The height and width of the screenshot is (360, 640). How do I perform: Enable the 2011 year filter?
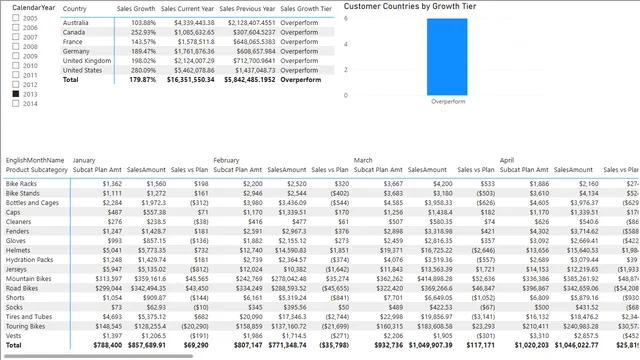[x=16, y=75]
